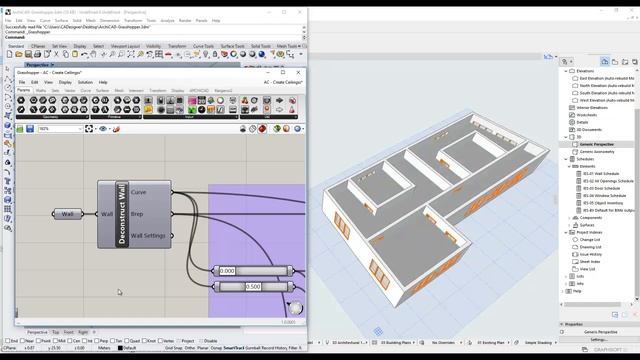Click New file icon in Rhino toolbar

pyautogui.click(x=9, y=54)
